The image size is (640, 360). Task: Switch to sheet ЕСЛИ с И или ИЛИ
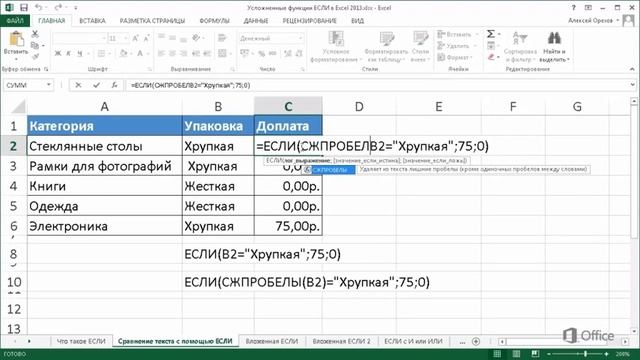click(413, 341)
